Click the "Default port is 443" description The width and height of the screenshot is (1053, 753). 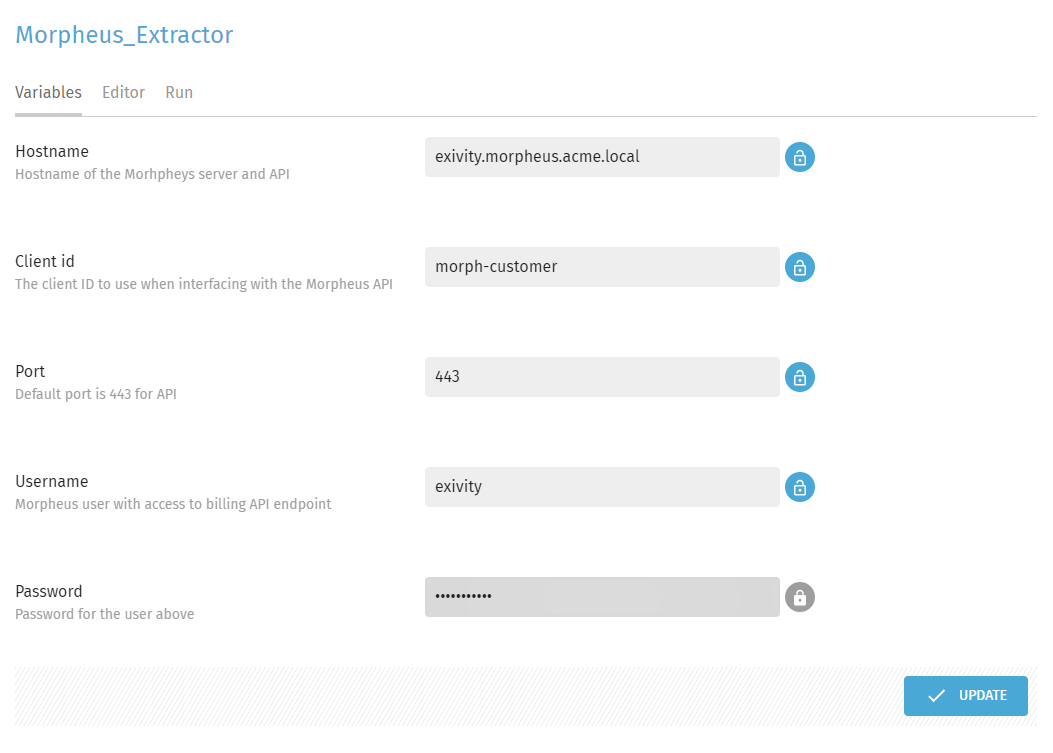click(96, 394)
